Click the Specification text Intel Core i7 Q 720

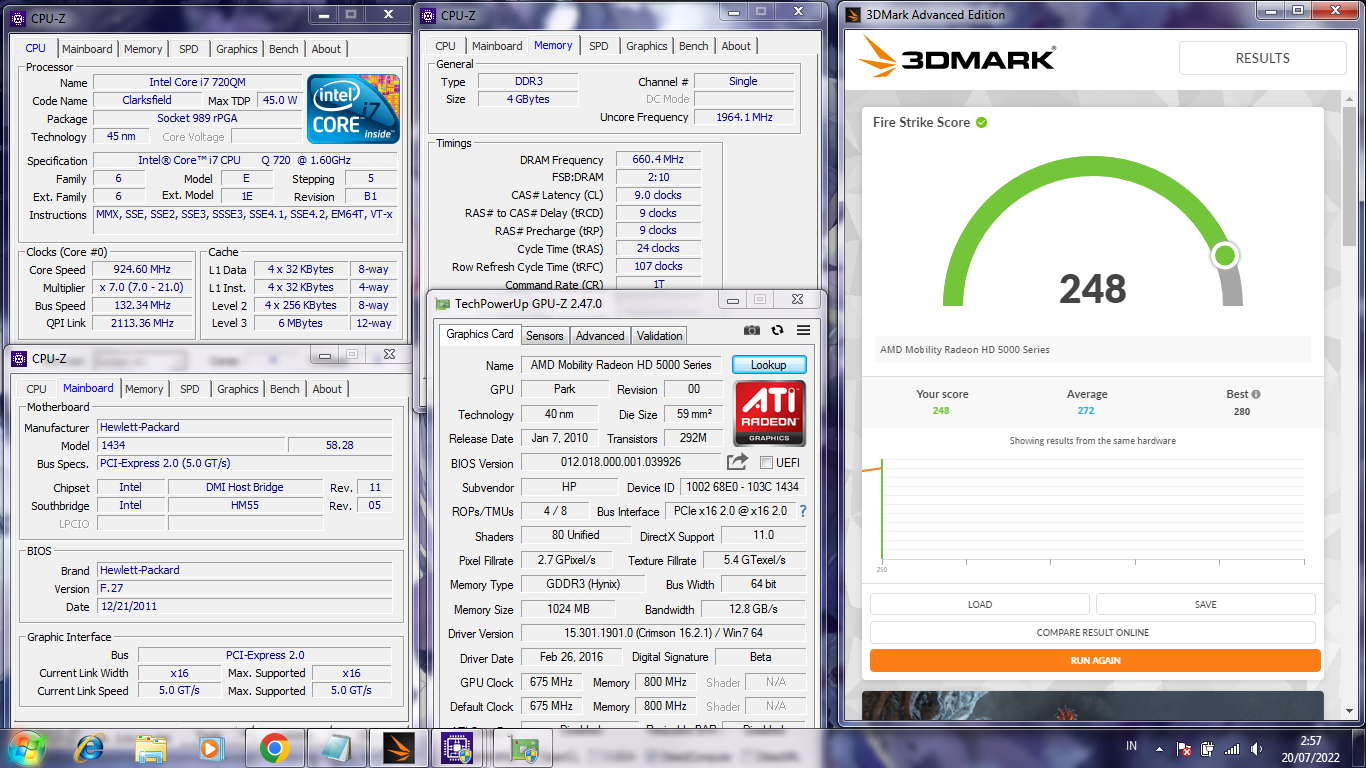point(244,160)
